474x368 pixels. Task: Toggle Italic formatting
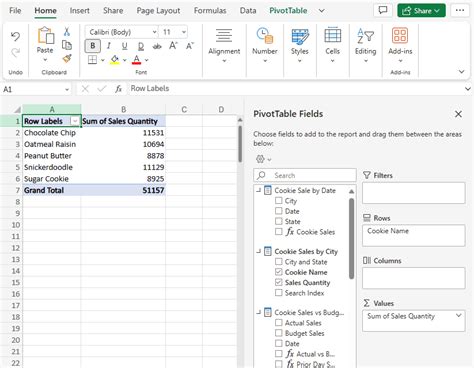(x=109, y=46)
